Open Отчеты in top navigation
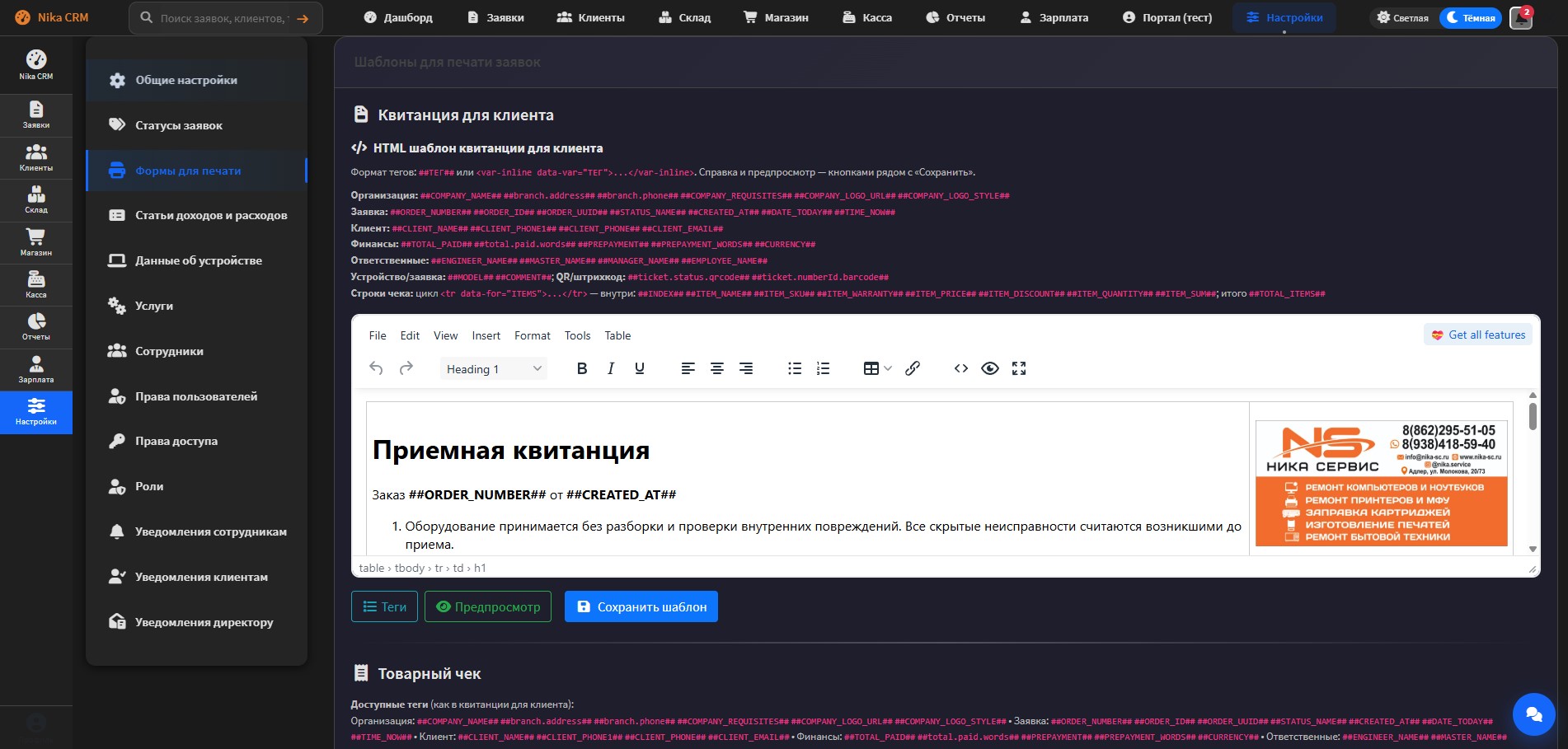The image size is (1568, 749). coord(955,17)
